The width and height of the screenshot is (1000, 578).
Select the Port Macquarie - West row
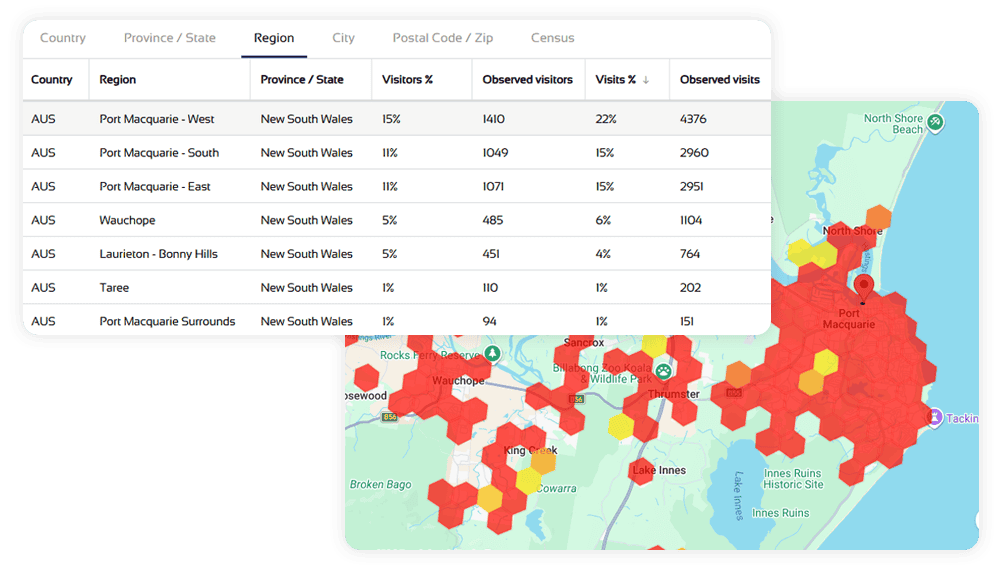click(396, 119)
